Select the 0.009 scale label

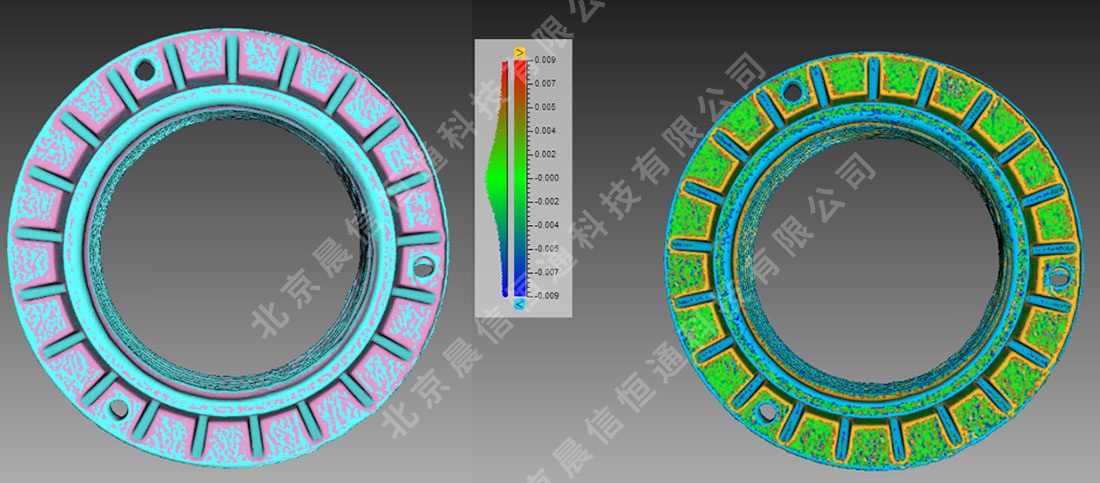coord(545,60)
